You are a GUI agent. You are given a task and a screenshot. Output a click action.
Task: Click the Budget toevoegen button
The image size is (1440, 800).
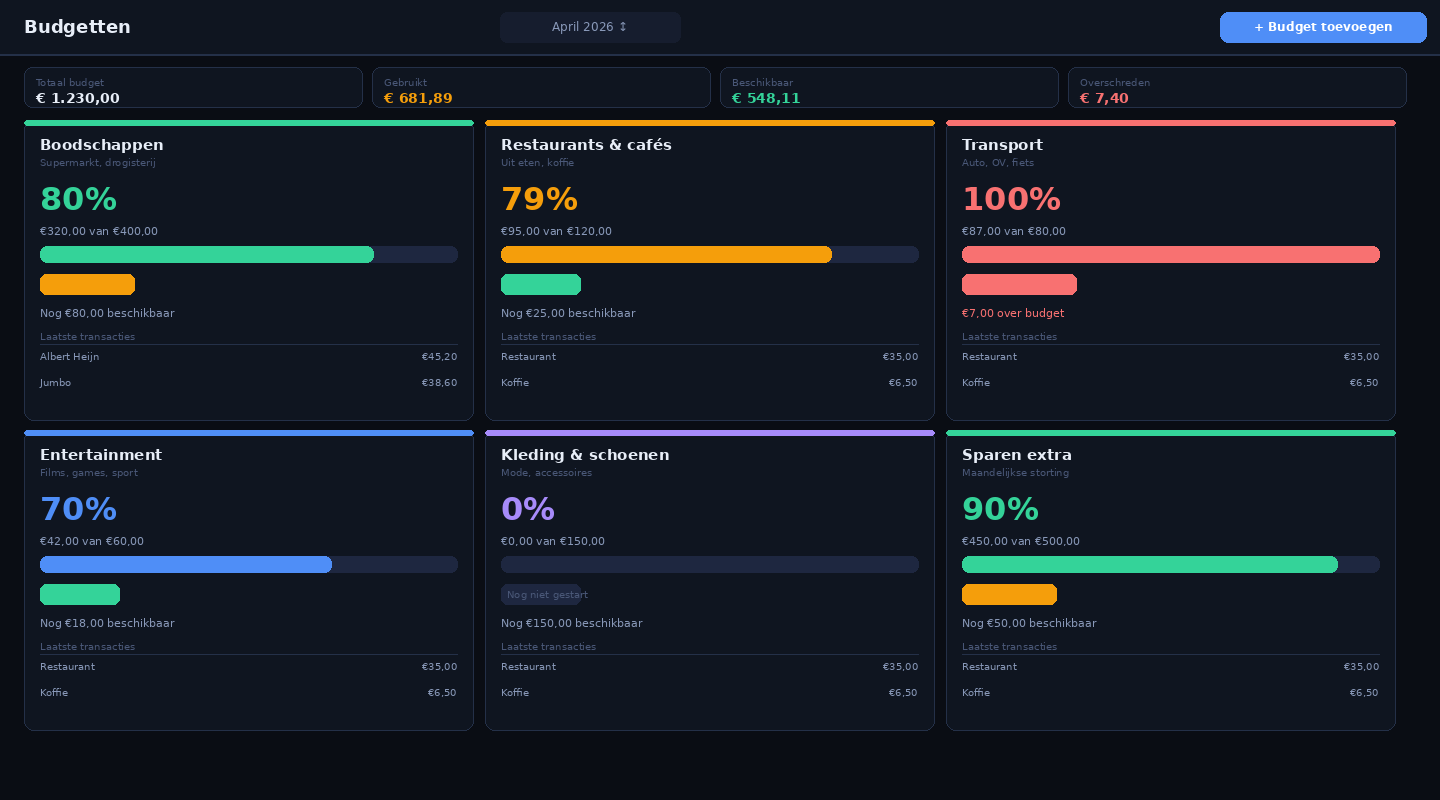[x=1322, y=27]
